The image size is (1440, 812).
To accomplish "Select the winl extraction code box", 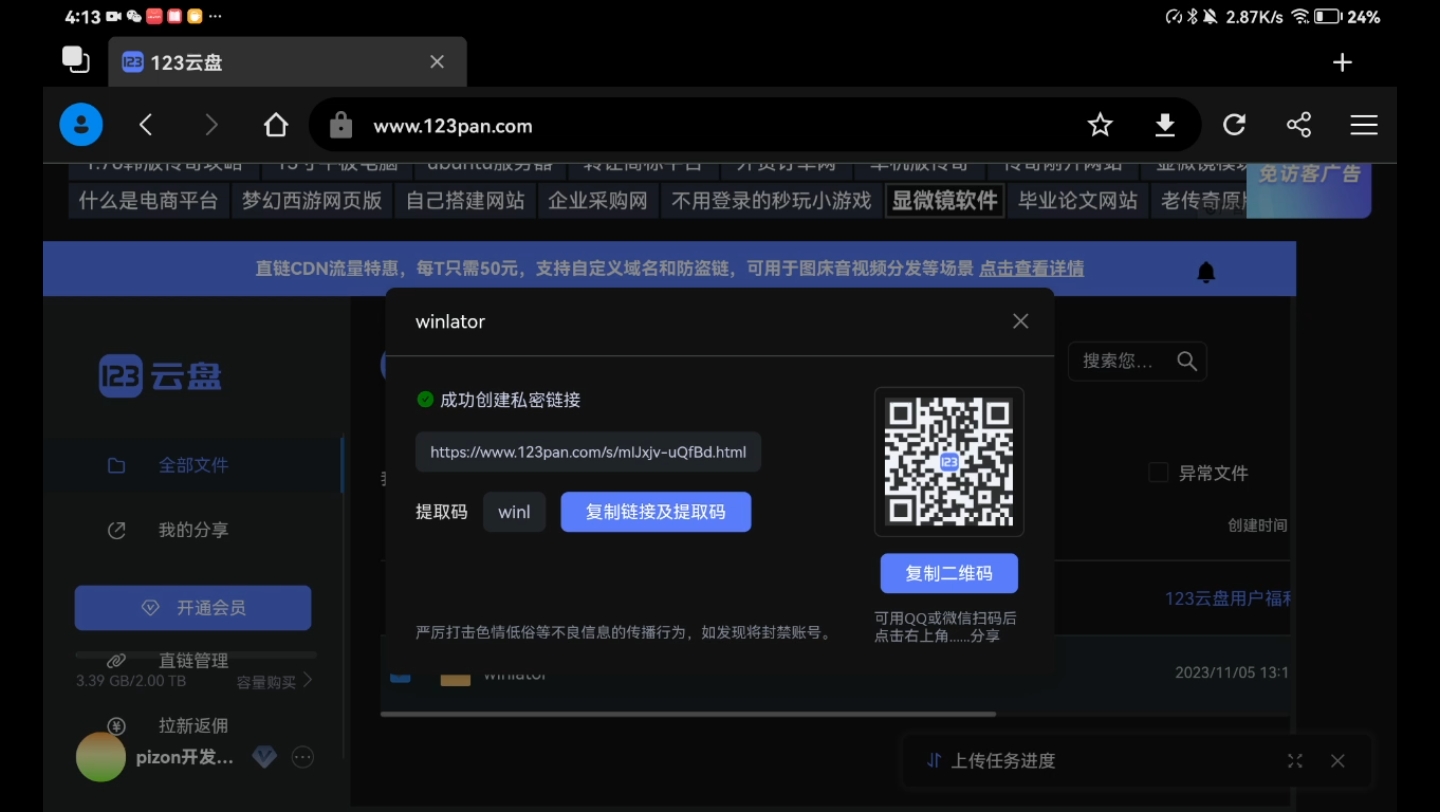I will coord(514,512).
